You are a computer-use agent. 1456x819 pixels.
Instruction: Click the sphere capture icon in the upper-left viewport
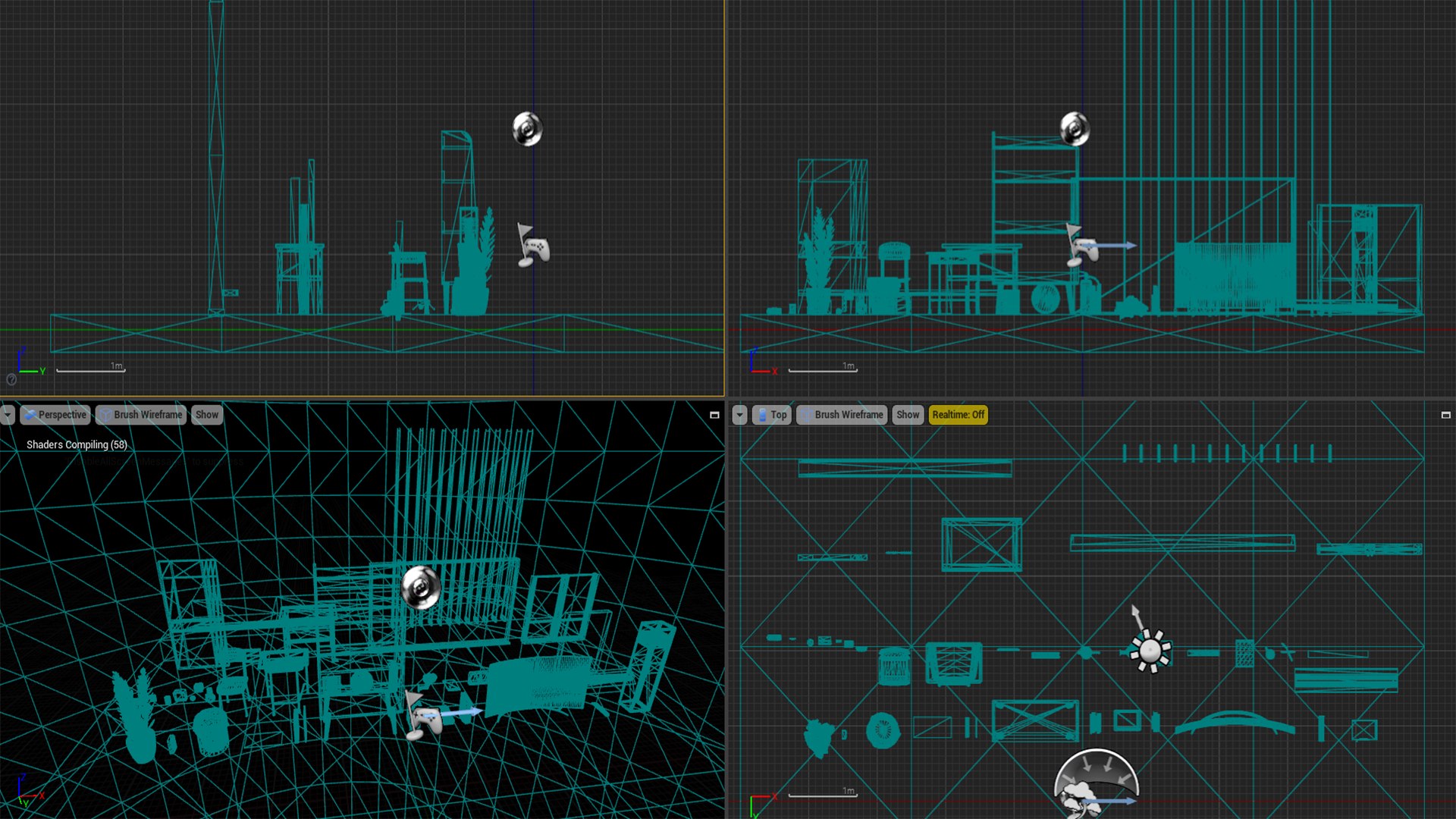click(528, 129)
